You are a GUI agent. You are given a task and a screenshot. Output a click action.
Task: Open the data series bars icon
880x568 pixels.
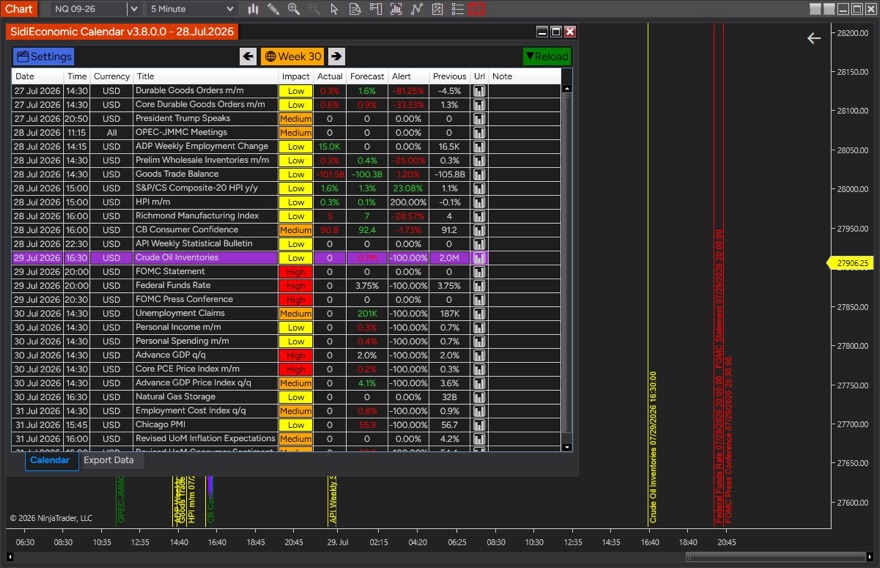(396, 9)
